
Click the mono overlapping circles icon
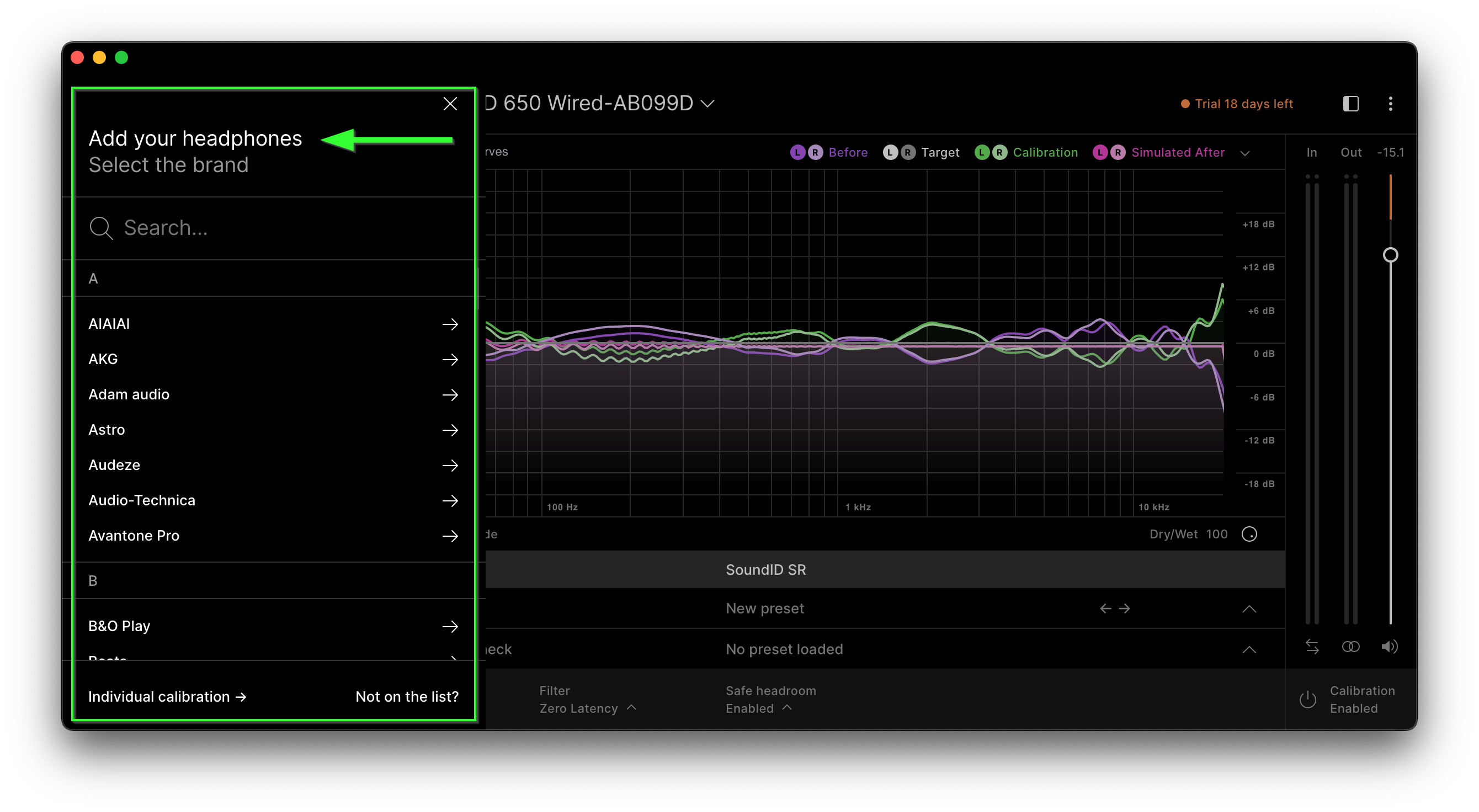[x=1350, y=647]
